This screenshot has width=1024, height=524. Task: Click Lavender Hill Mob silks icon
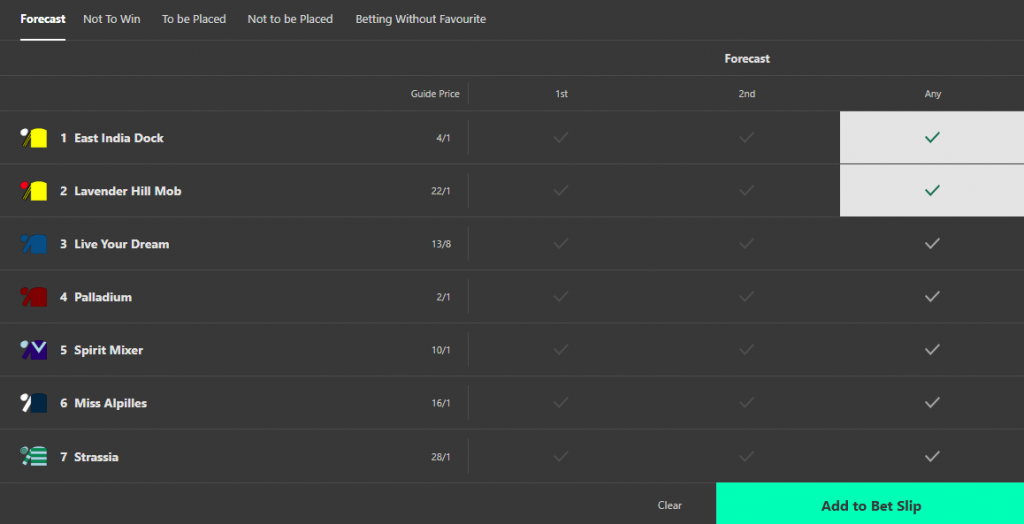[x=34, y=191]
